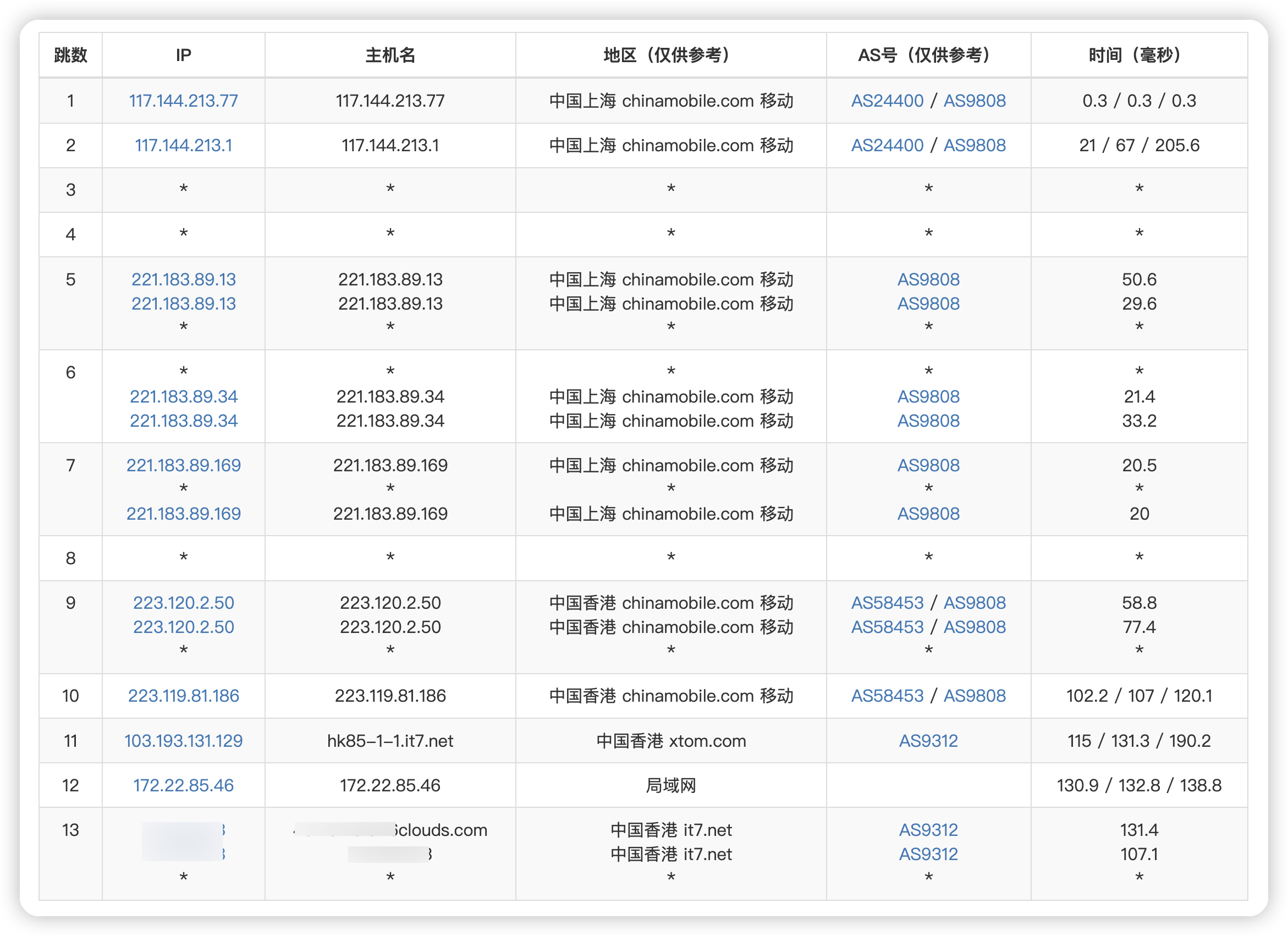Click the 跳数 column header
This screenshot has width=1288, height=936.
coord(70,55)
